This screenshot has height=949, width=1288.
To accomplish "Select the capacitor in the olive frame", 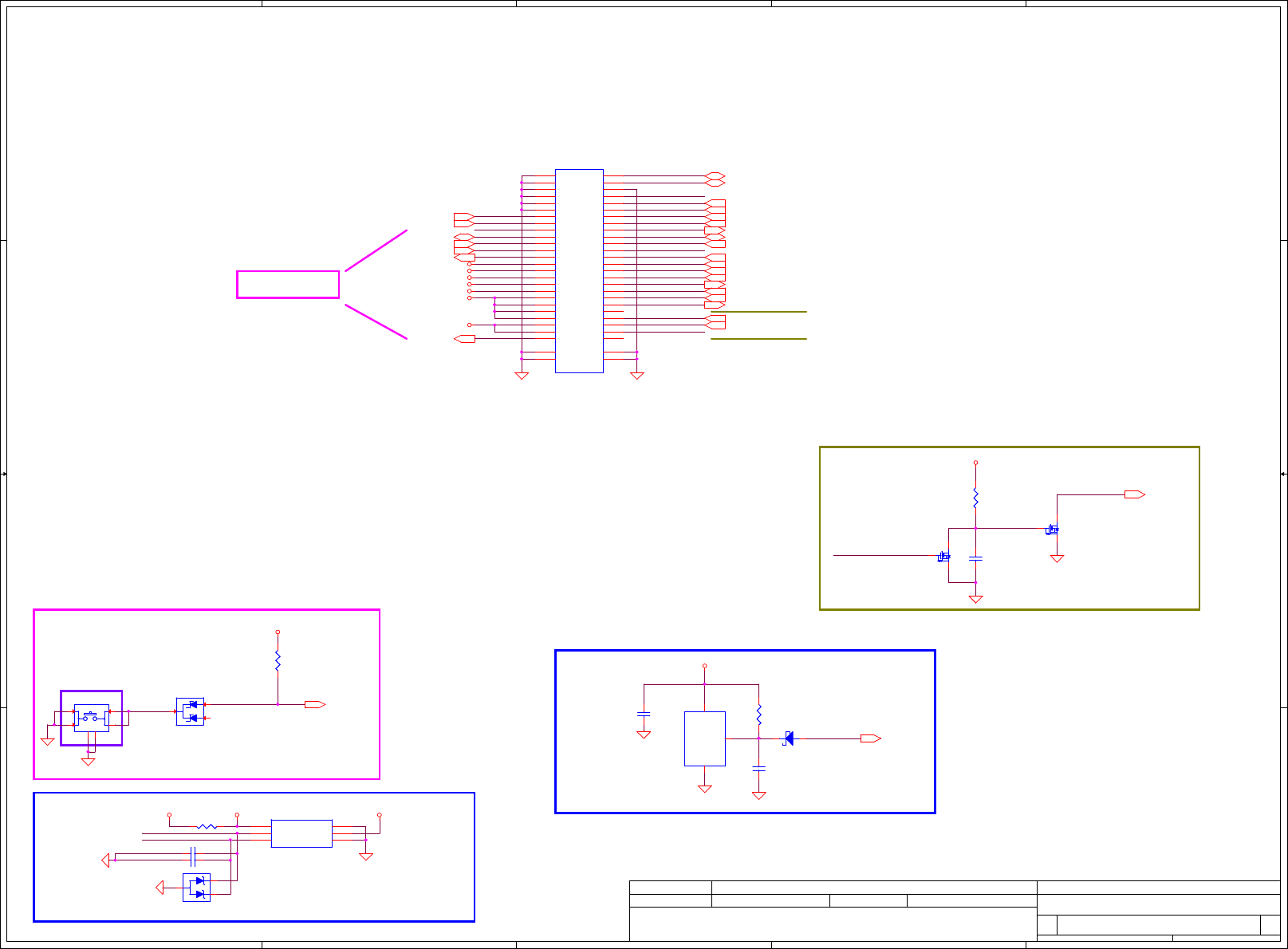I will pyautogui.click(x=975, y=558).
